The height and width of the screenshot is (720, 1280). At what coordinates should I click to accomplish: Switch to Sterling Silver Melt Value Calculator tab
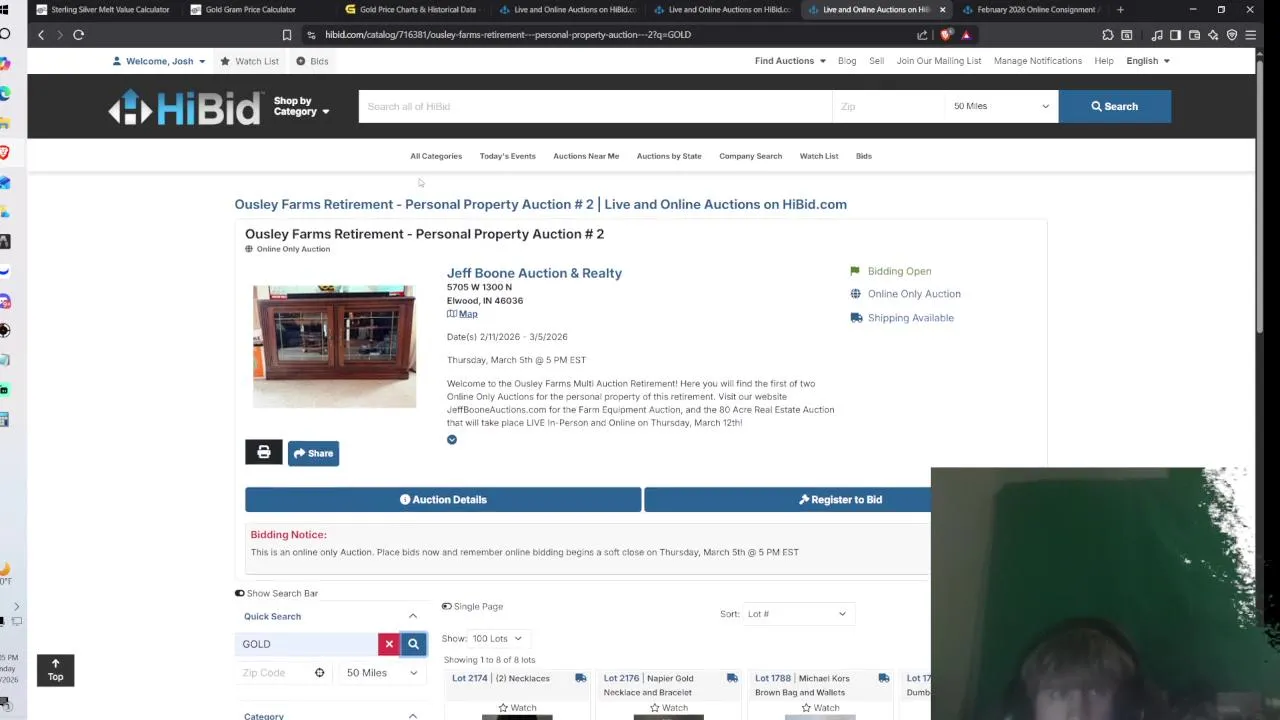tap(105, 10)
